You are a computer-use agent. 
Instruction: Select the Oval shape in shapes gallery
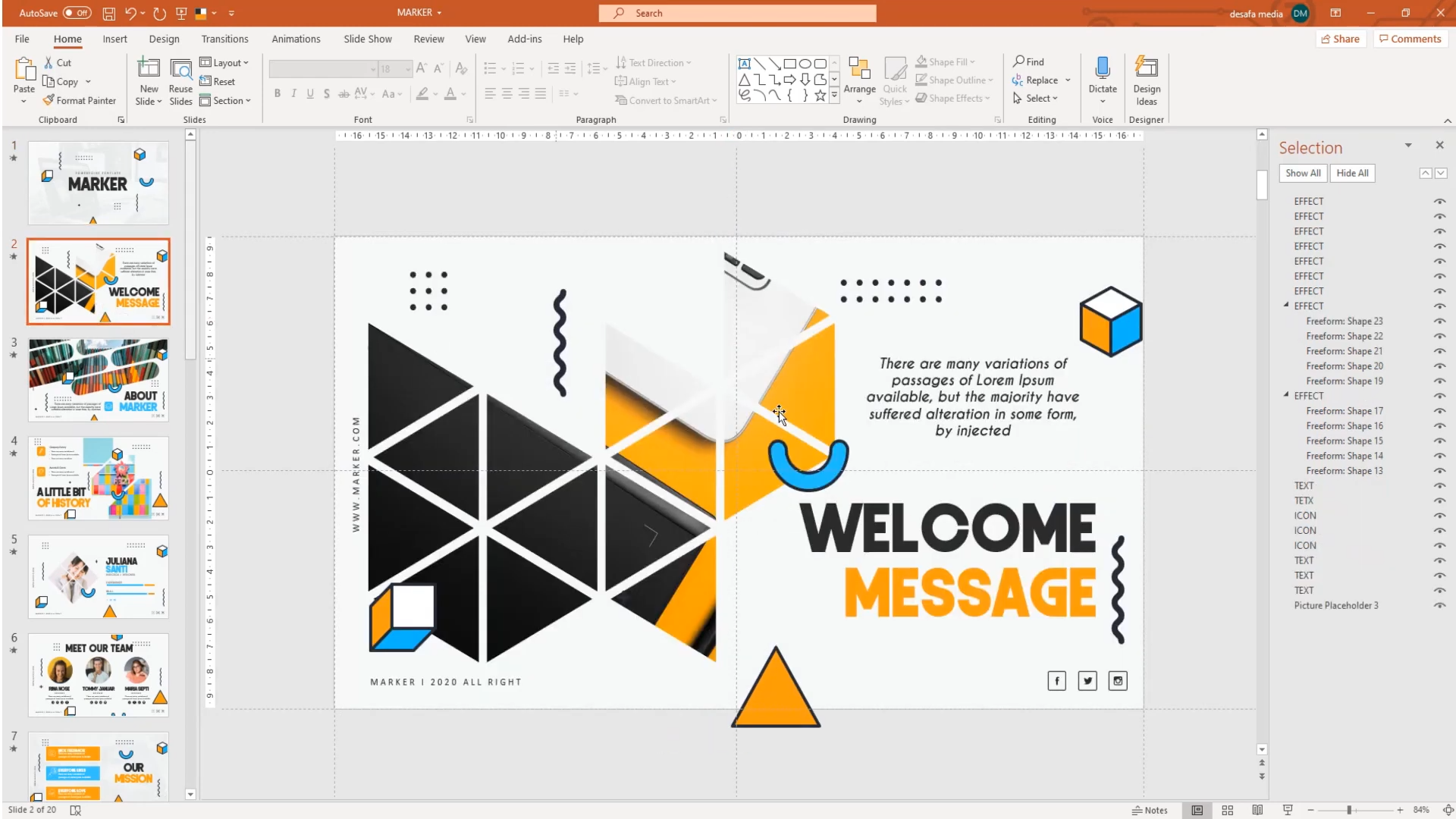(x=805, y=64)
